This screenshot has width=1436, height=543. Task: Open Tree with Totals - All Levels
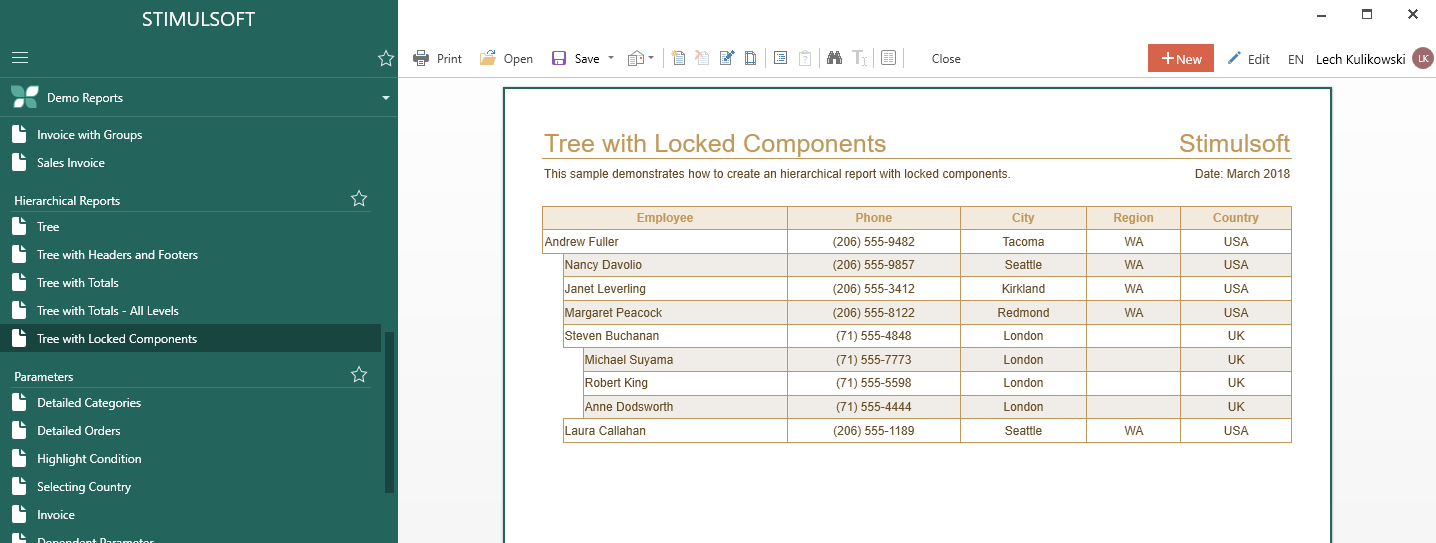tap(108, 311)
